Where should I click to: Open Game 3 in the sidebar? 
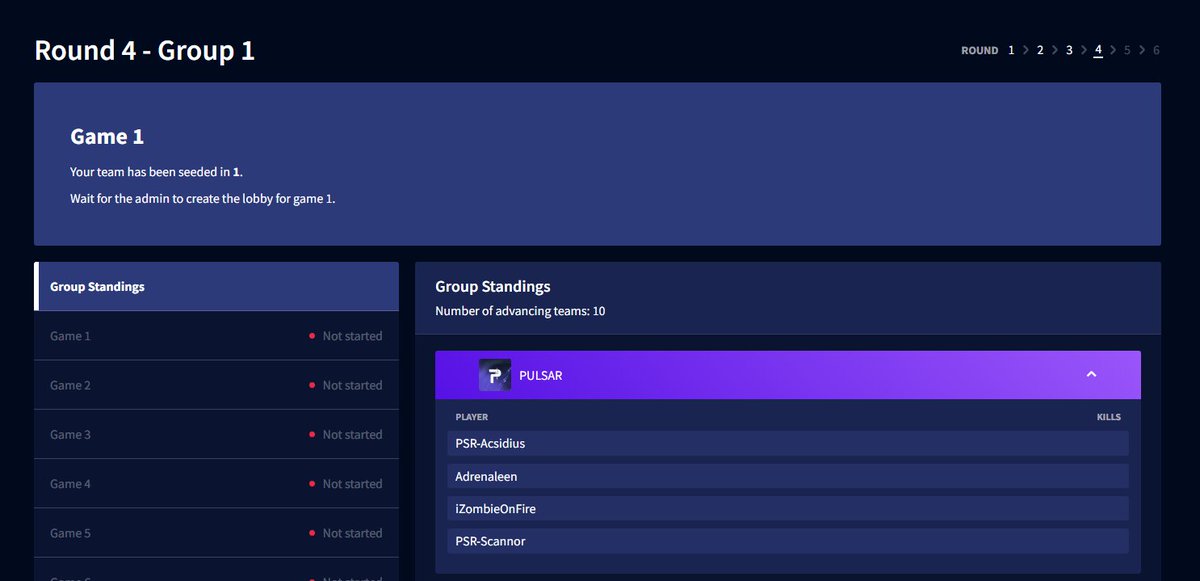coord(216,434)
